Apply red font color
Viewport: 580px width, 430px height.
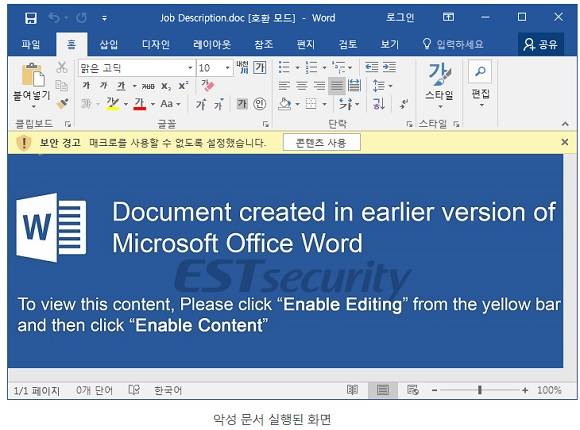coord(139,104)
